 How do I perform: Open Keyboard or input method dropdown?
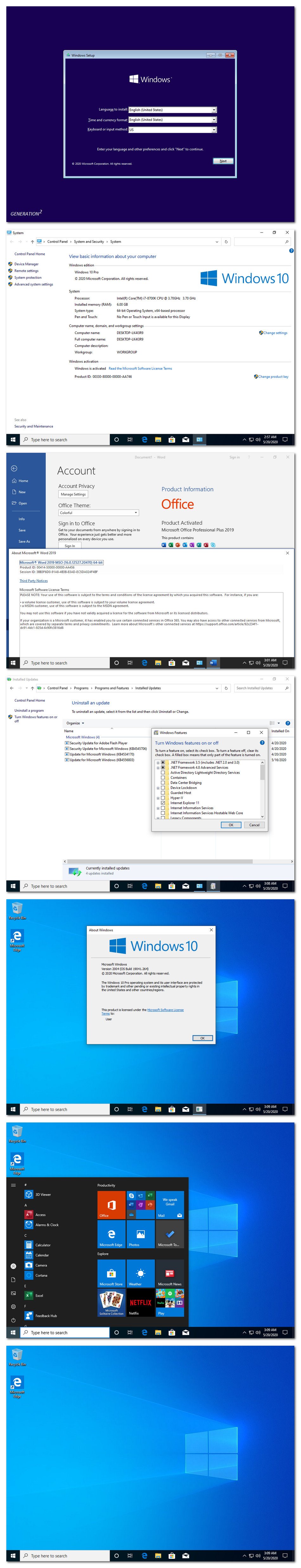coord(172,130)
